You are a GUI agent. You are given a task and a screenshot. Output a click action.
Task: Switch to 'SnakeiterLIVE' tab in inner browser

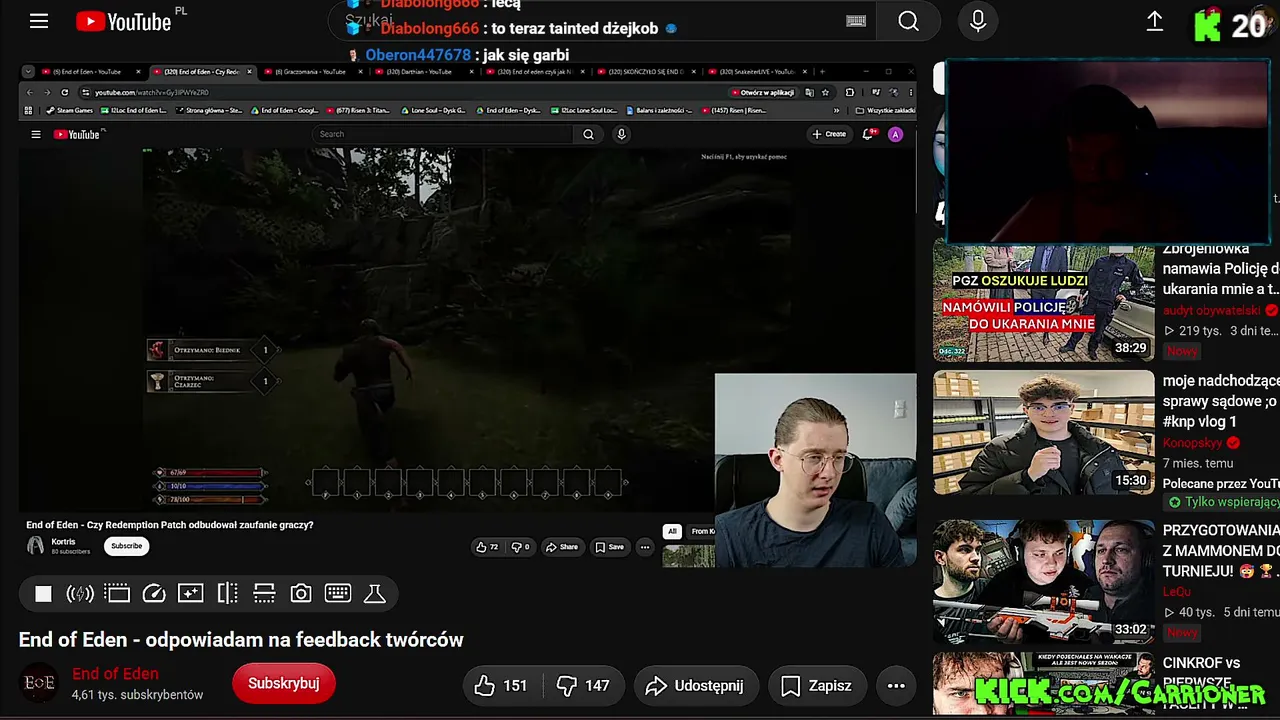coord(757,72)
